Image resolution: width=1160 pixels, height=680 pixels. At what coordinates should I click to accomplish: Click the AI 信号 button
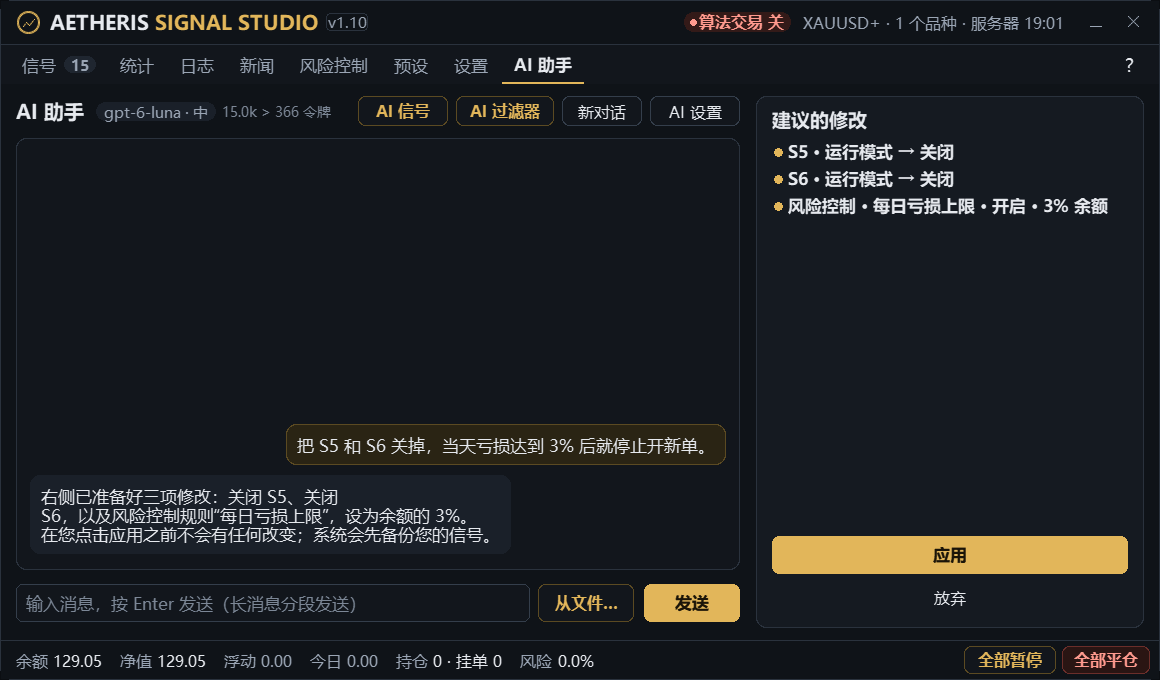402,112
